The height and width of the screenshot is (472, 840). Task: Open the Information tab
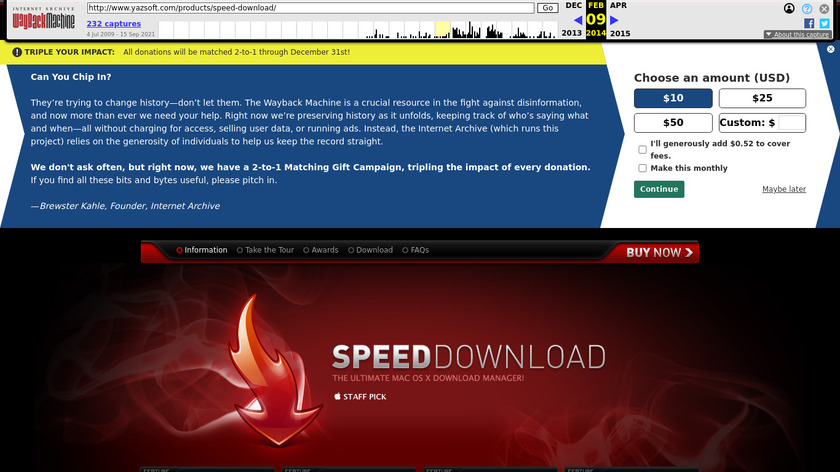point(202,250)
